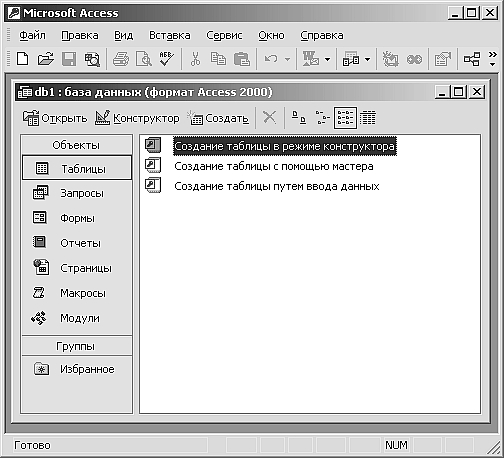
Task: Click the Создать button
Action: tap(218, 118)
